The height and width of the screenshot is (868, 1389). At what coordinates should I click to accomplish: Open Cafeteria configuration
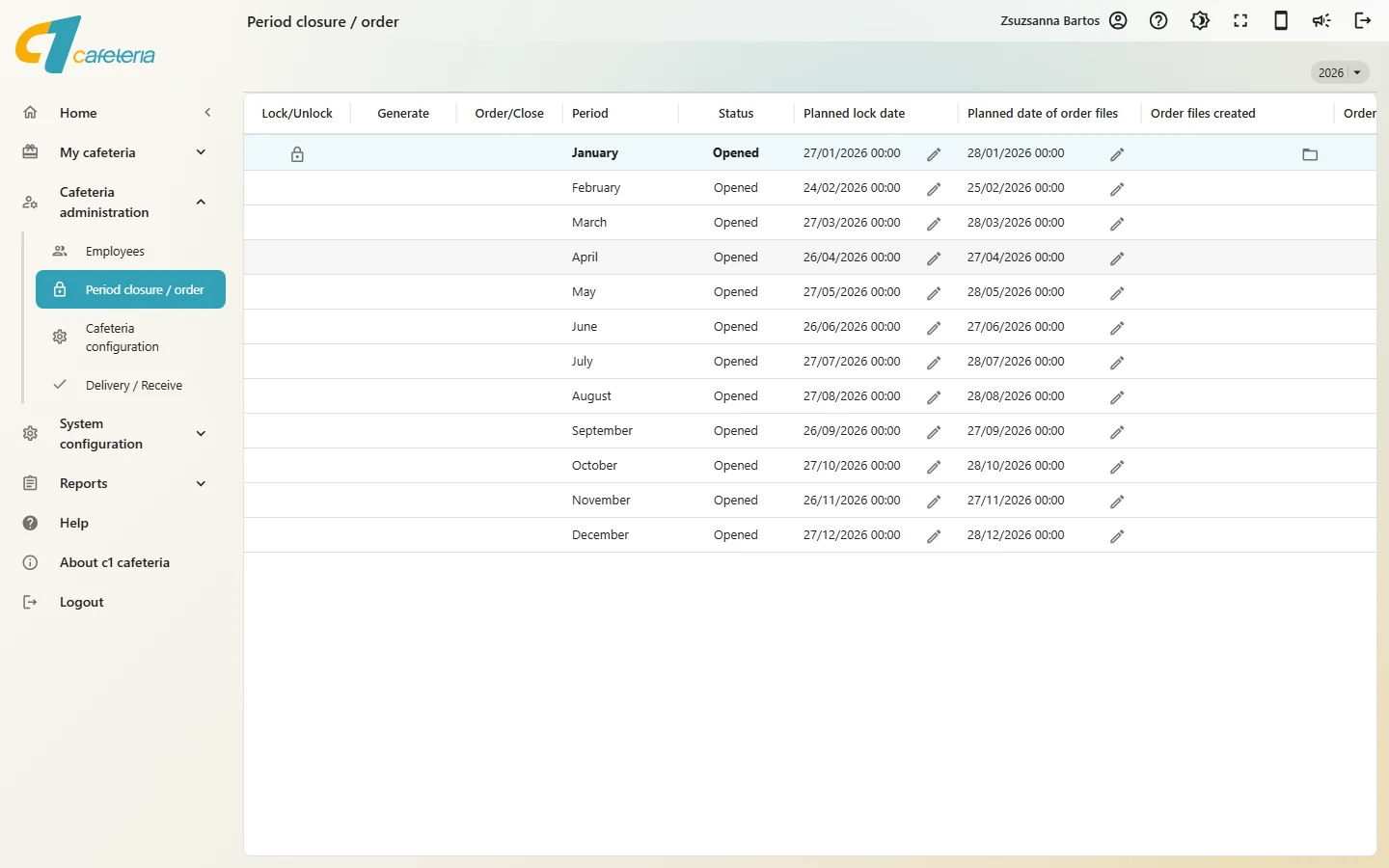(123, 338)
